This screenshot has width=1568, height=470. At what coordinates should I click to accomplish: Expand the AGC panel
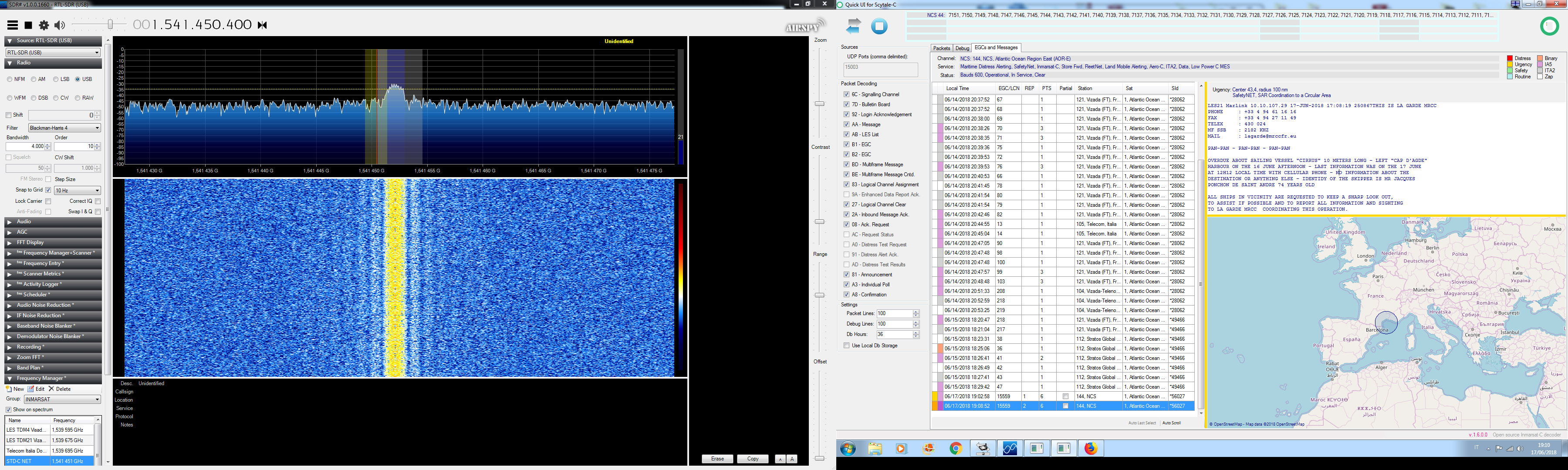53,232
